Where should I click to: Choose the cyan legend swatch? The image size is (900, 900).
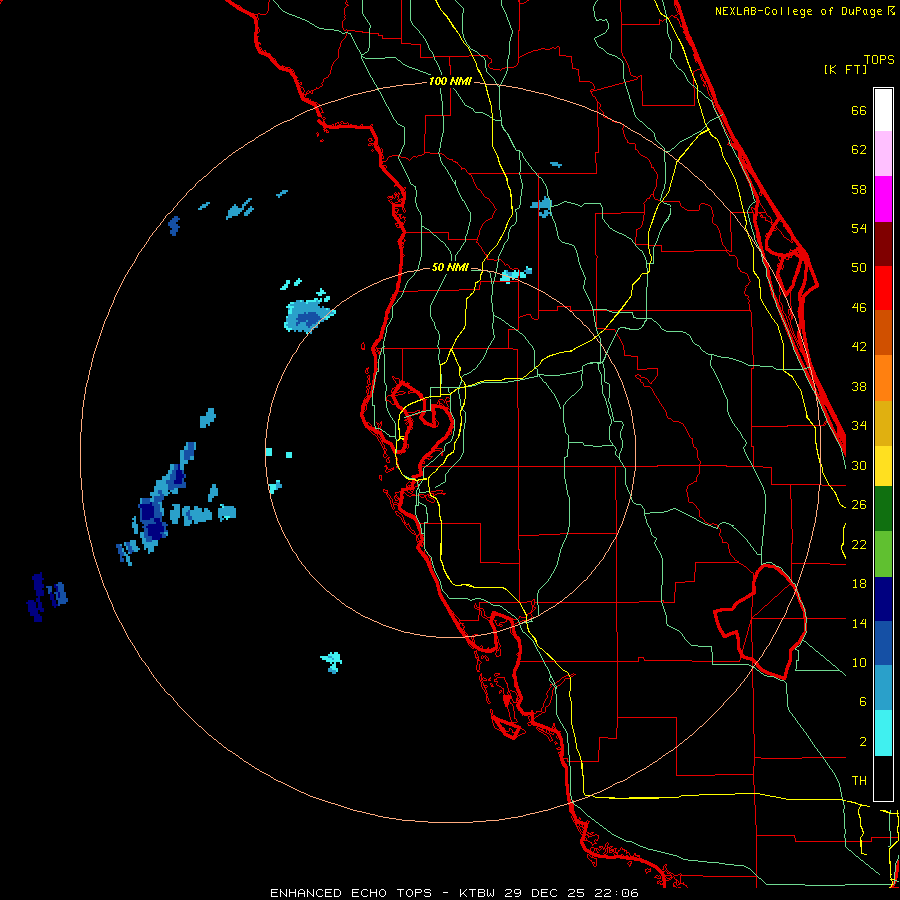point(883,733)
